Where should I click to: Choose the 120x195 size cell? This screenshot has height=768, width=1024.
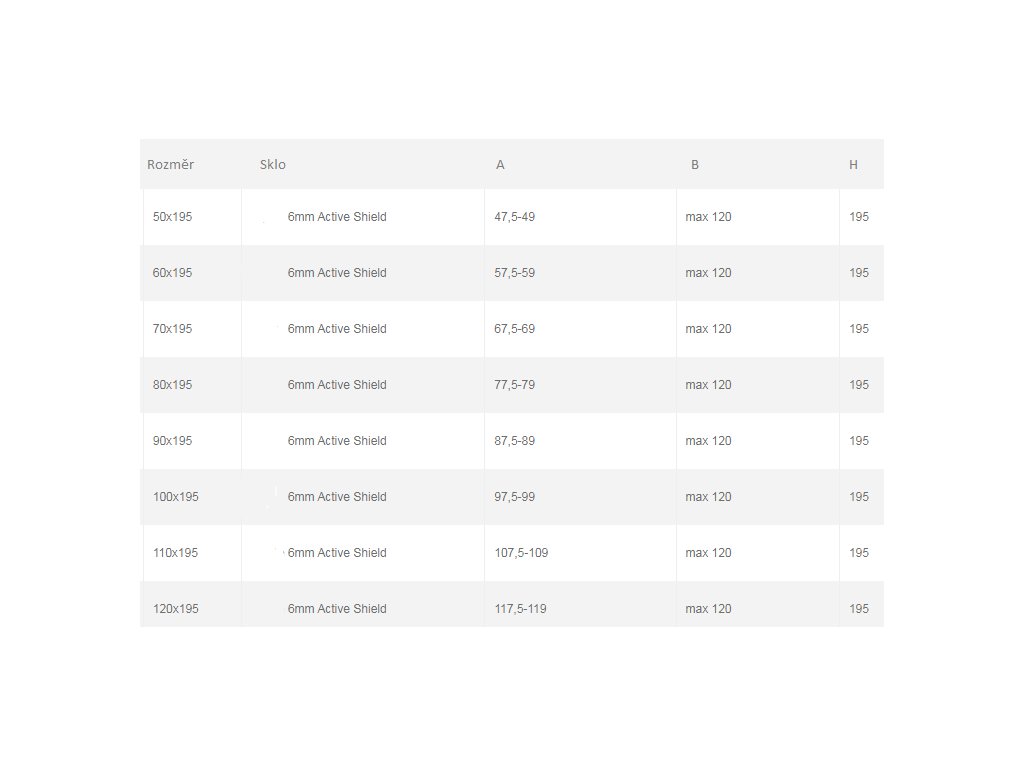coord(175,609)
